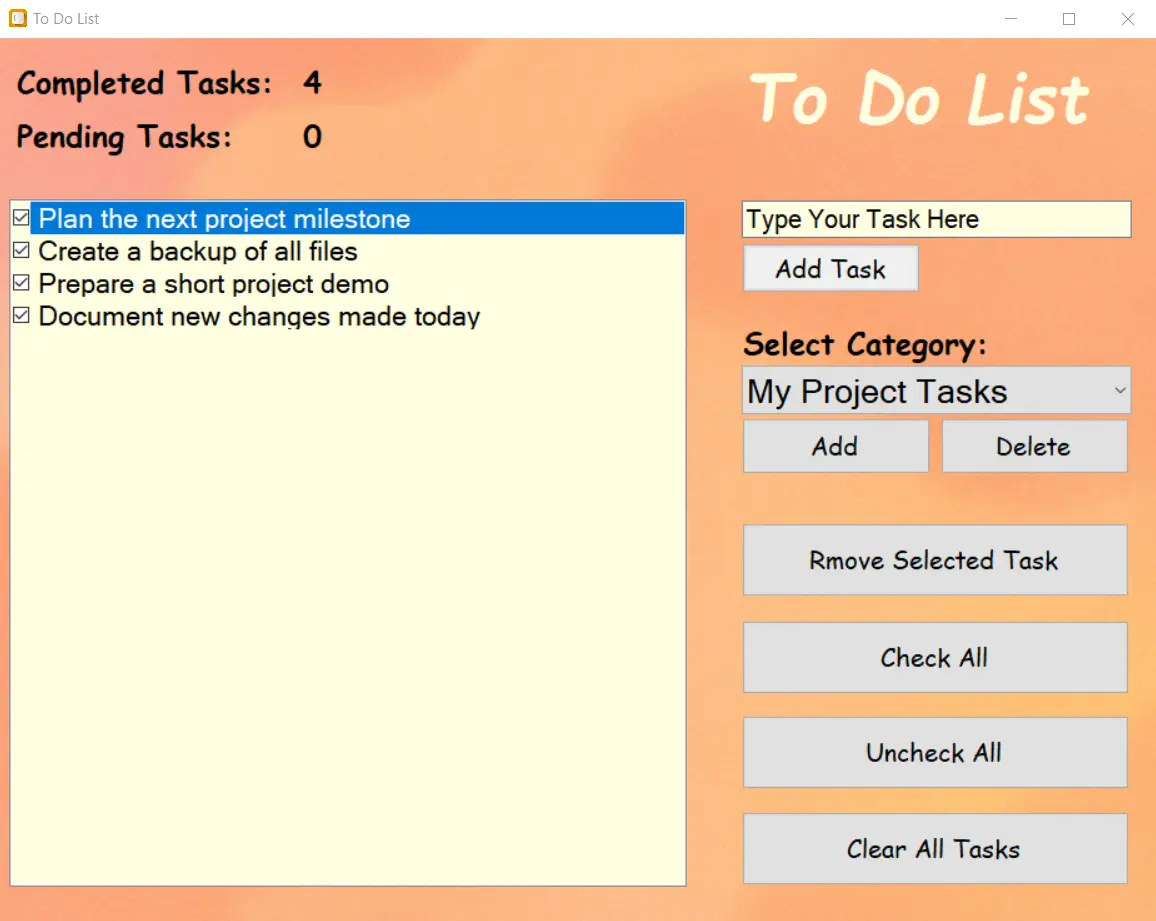Select 'Document new changes made today' list item

(x=259, y=317)
